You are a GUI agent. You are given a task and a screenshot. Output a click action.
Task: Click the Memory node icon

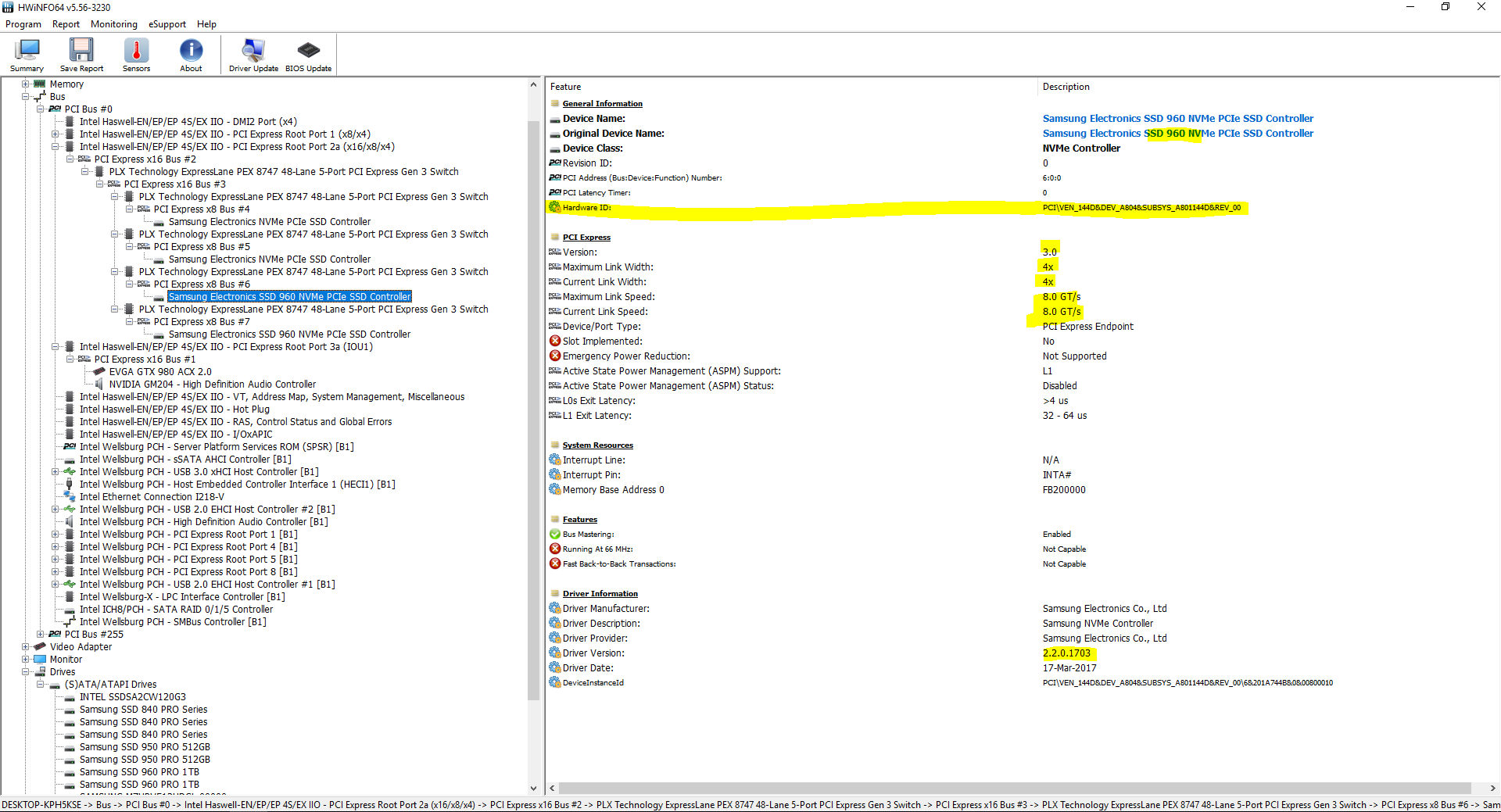pos(40,84)
